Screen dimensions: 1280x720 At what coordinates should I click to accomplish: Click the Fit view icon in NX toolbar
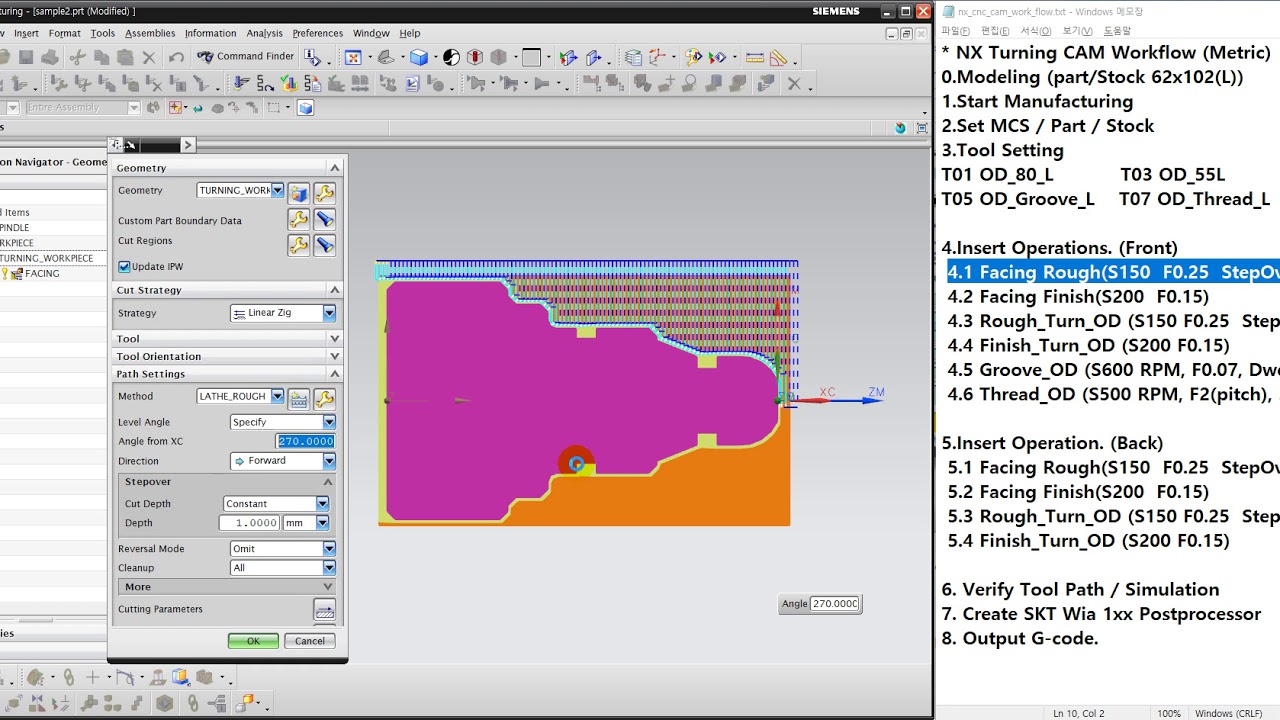pyautogui.click(x=352, y=57)
